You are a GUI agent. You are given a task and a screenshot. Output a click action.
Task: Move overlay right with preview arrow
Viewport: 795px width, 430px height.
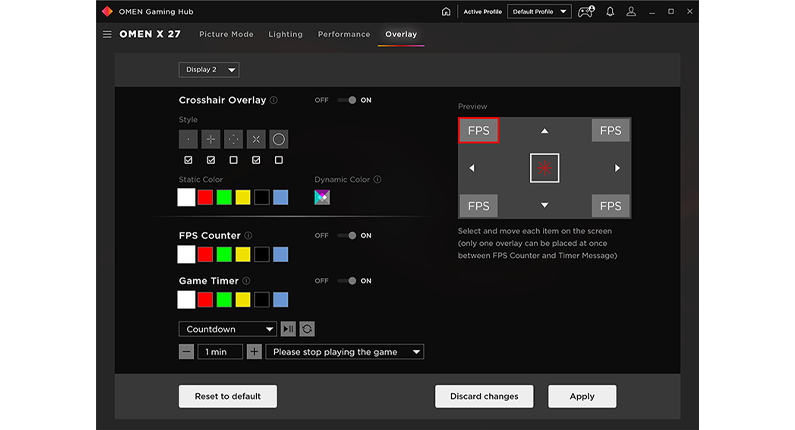pos(617,168)
